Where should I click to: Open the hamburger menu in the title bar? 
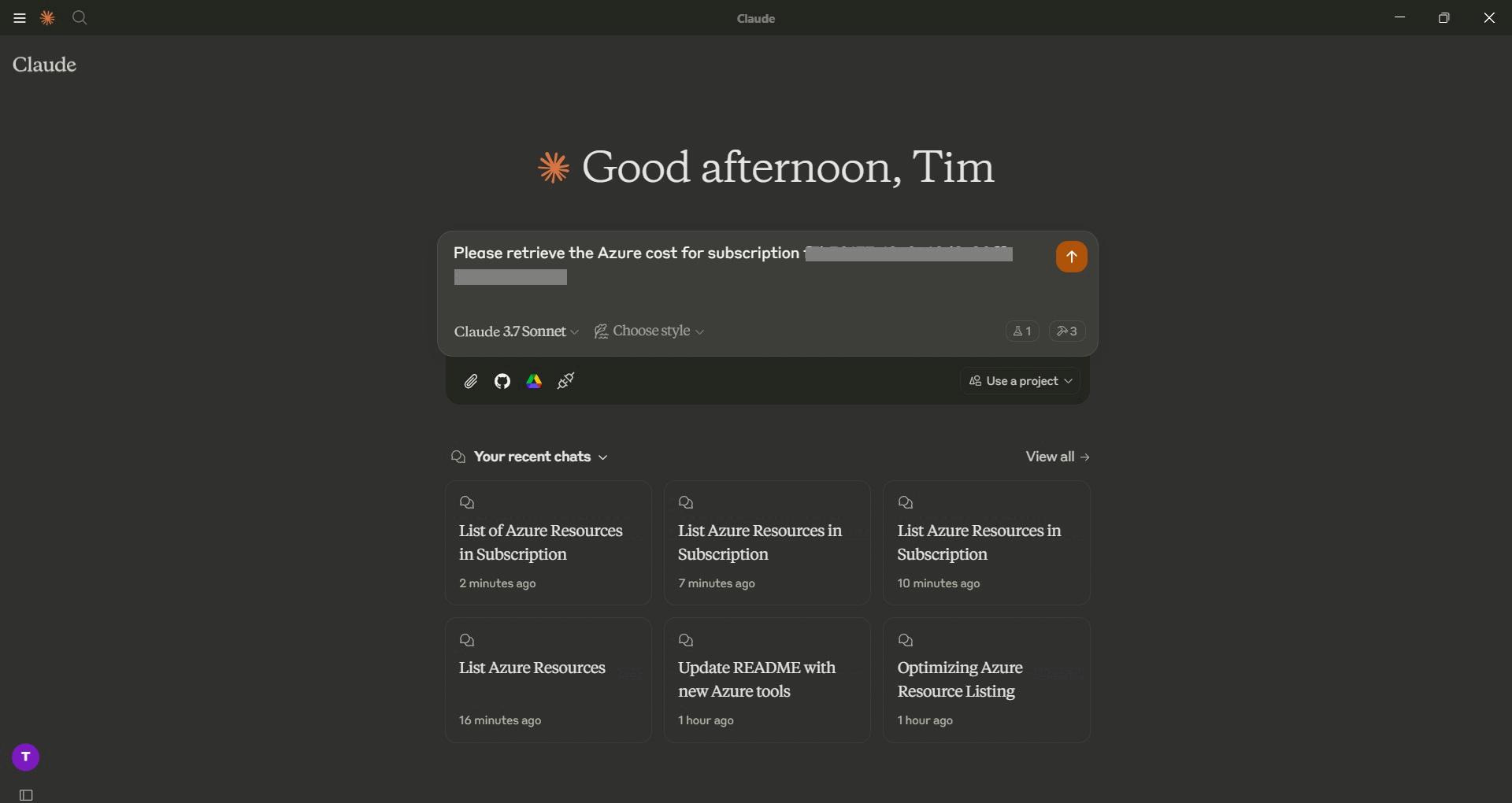click(x=20, y=18)
